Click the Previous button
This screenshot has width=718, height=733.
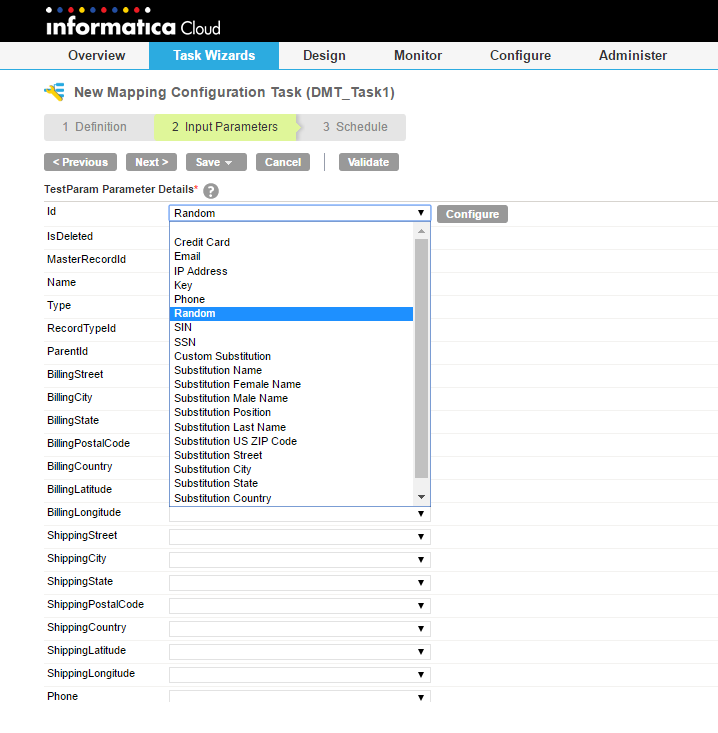(80, 162)
